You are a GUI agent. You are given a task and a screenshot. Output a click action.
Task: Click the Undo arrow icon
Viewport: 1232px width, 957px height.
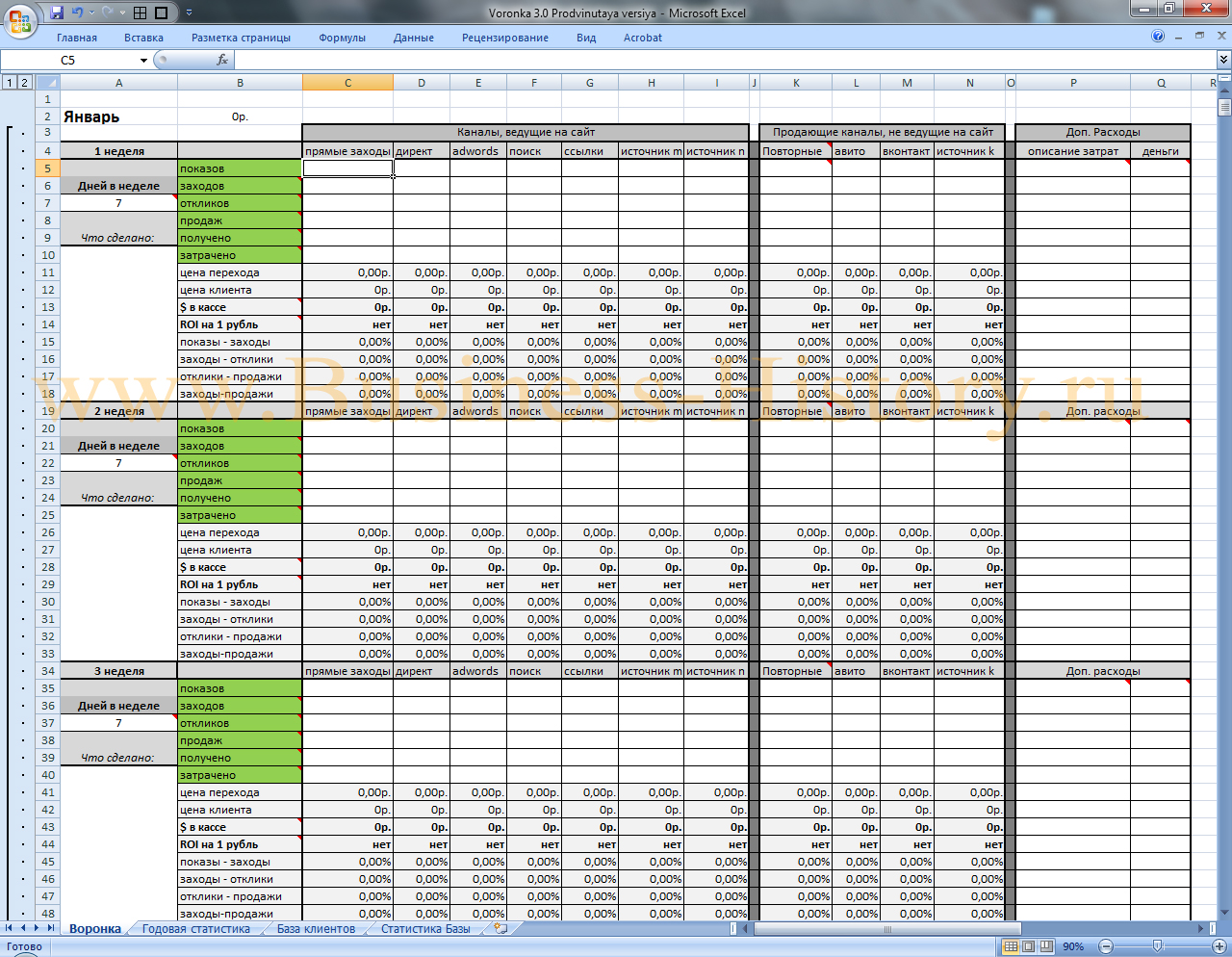(77, 13)
